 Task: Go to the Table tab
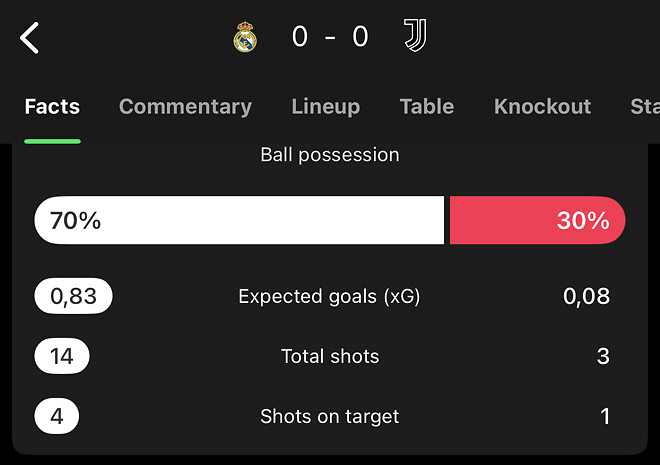(x=427, y=107)
